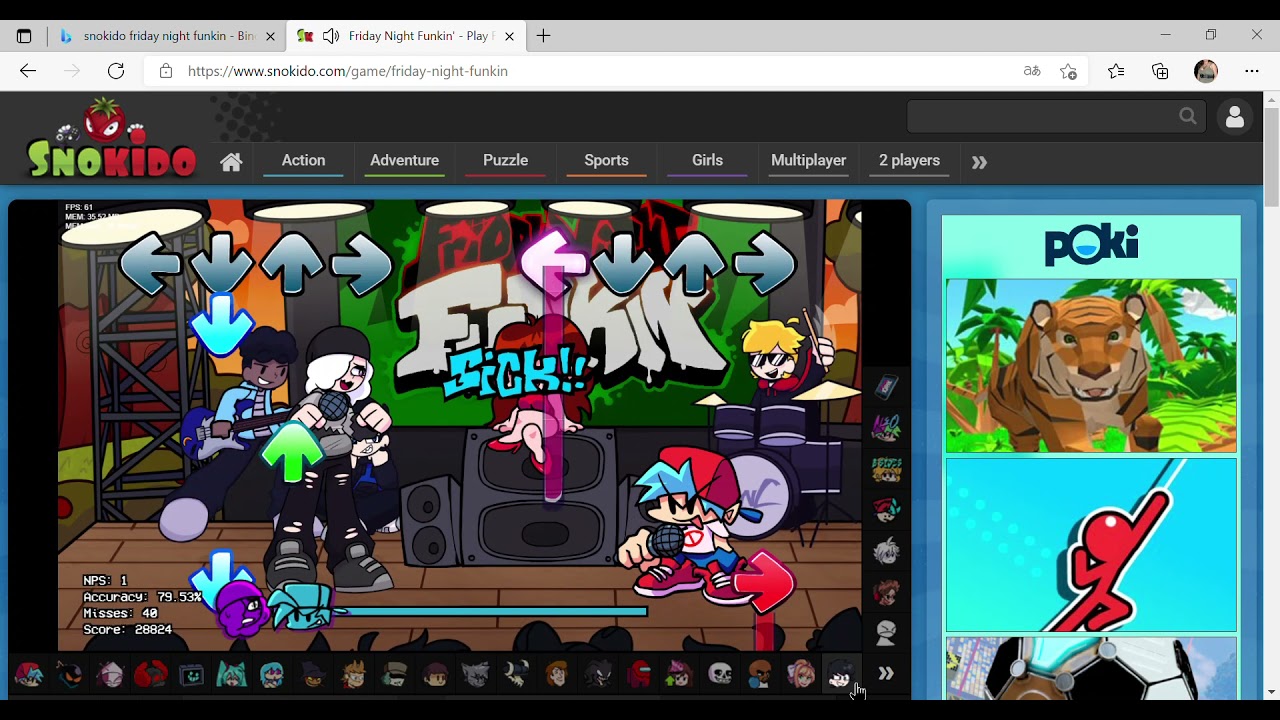Click the Snokido logo
This screenshot has width=1280, height=720.
click(110, 140)
